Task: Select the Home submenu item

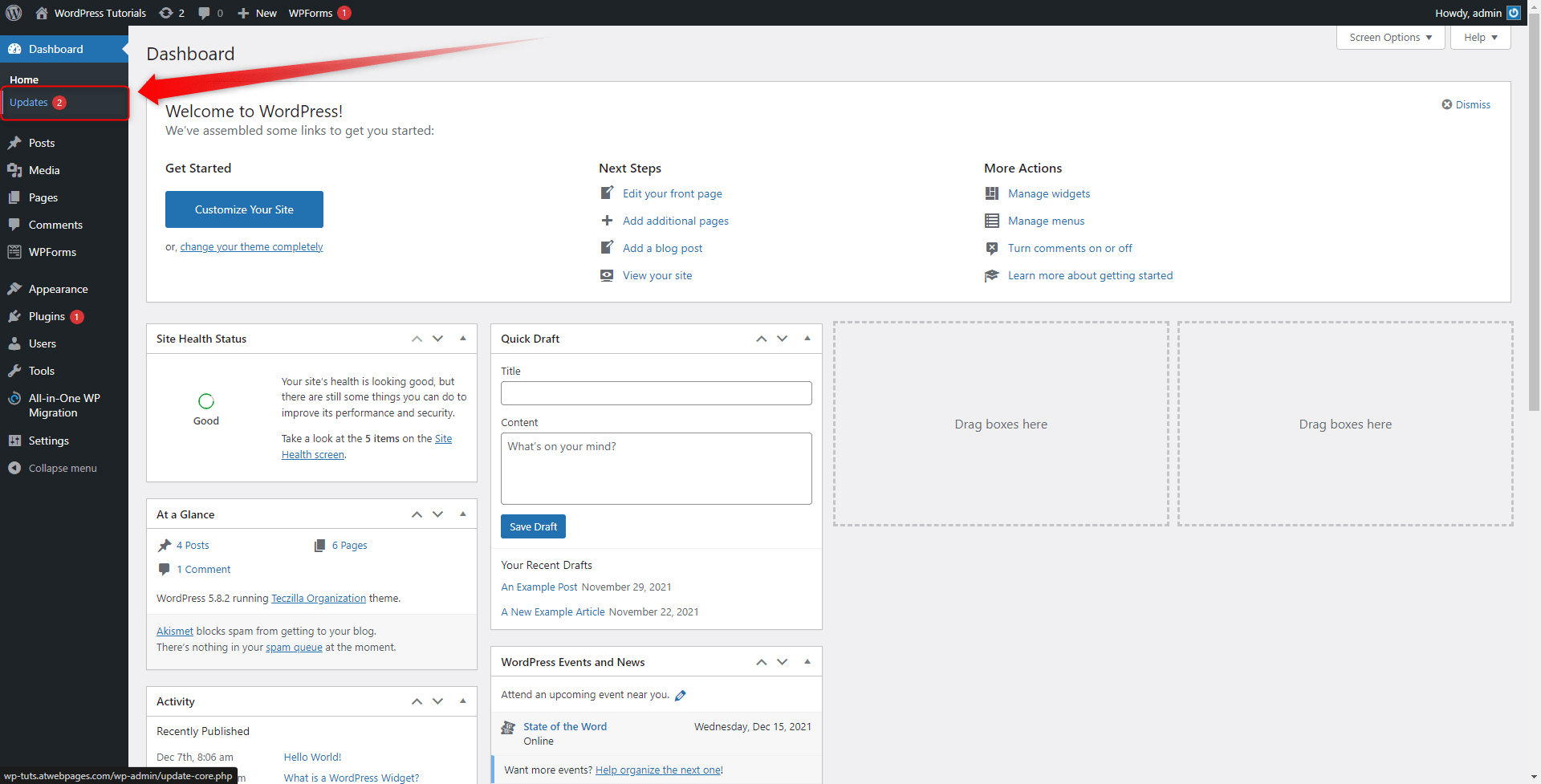Action: tap(24, 79)
